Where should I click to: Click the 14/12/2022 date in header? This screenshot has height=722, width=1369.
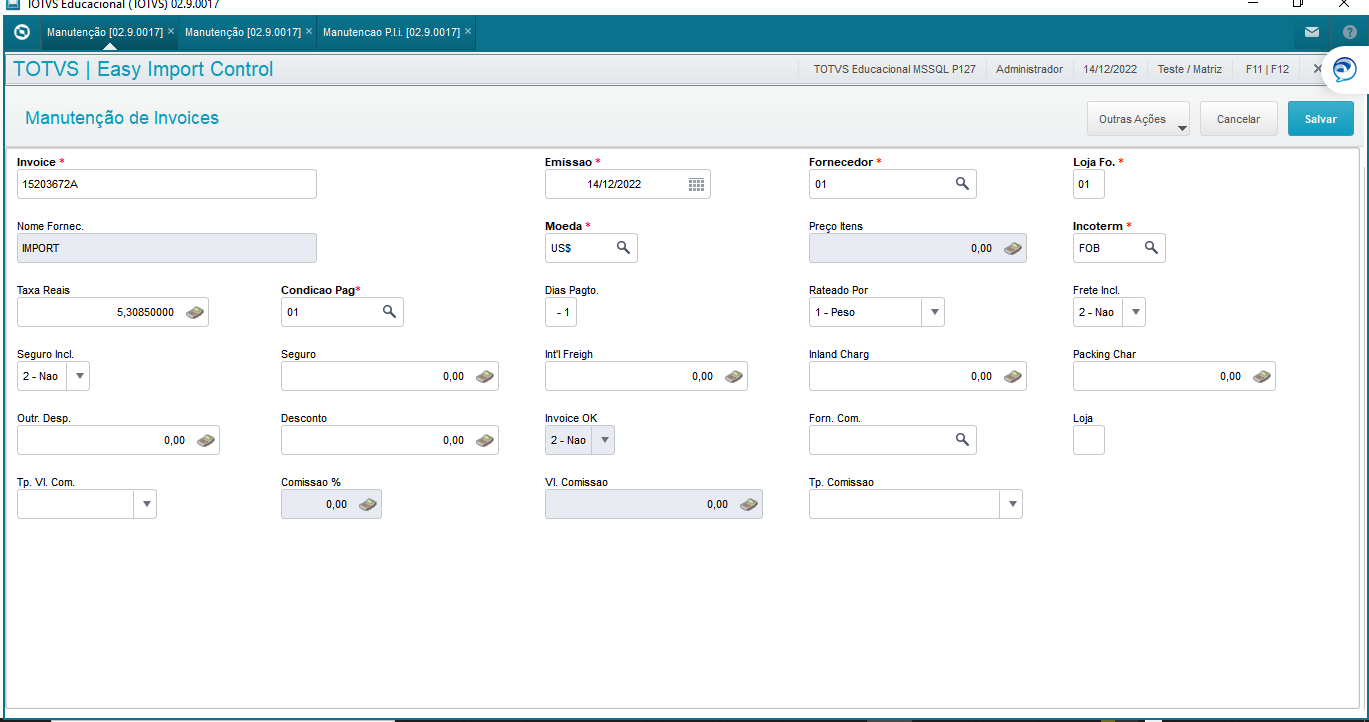point(1110,69)
